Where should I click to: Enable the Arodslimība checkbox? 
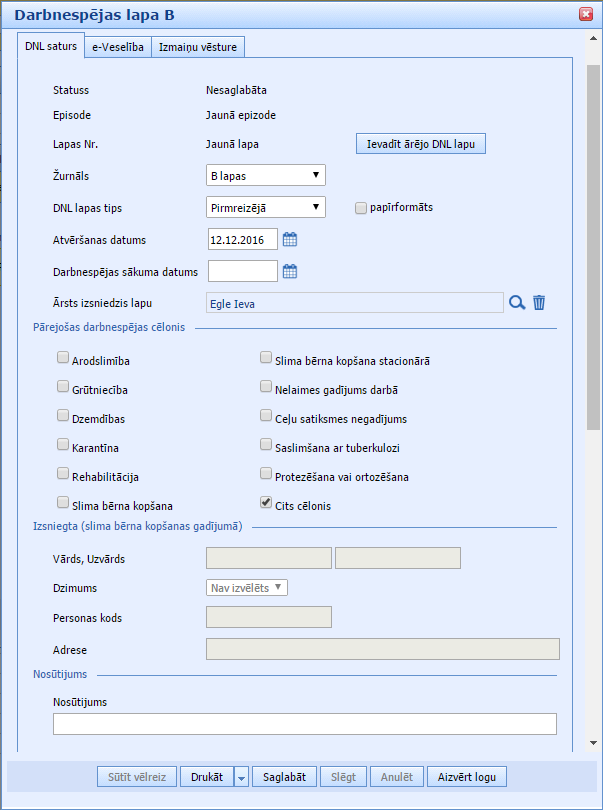click(x=63, y=357)
